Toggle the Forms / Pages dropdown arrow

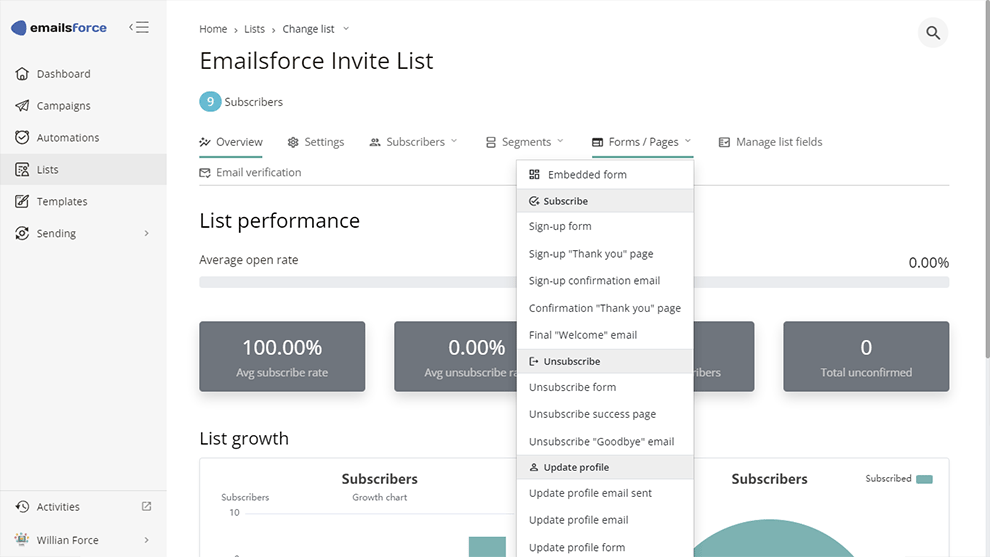coord(688,141)
